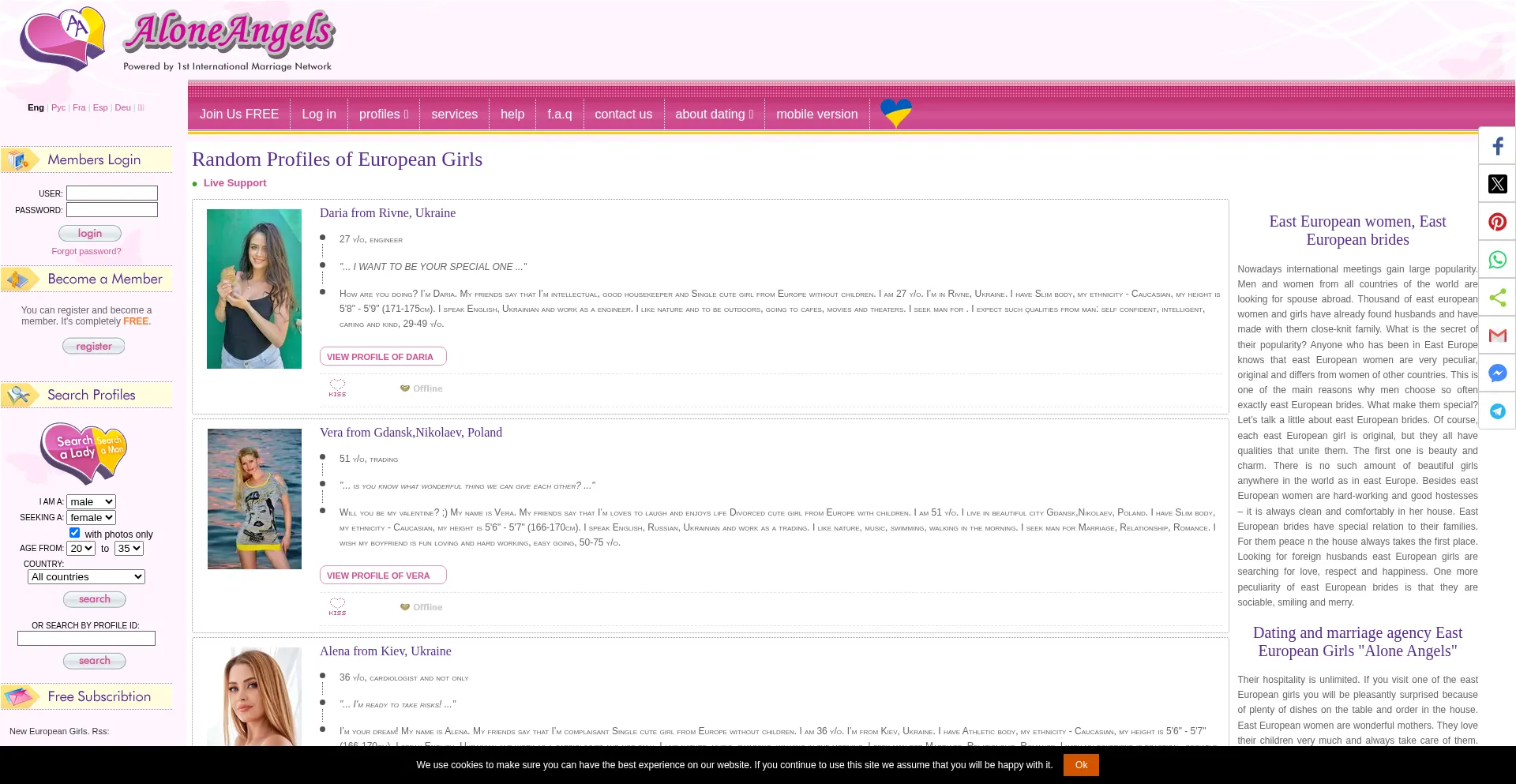
Task: Accept cookies with Ok button
Action: 1081,764
